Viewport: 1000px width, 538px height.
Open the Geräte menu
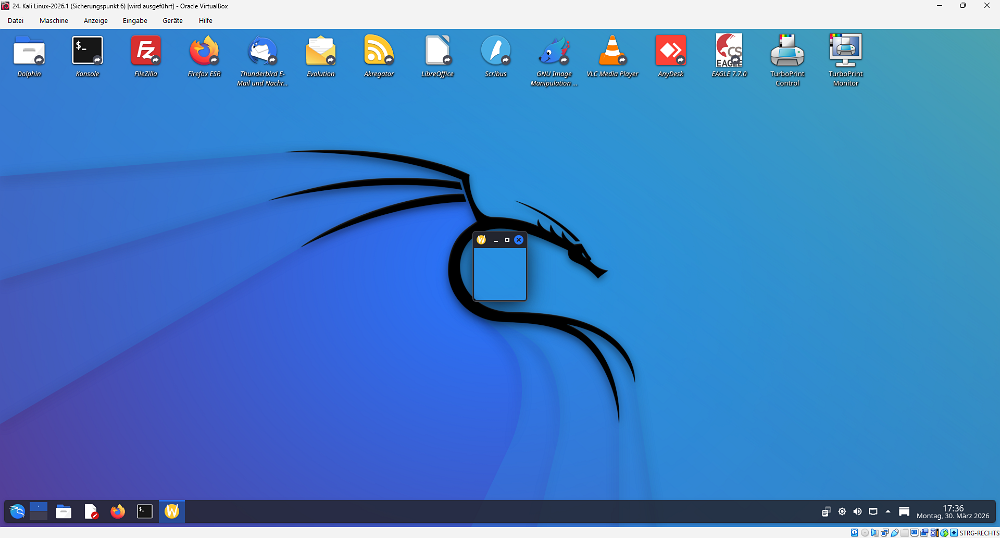(x=172, y=20)
